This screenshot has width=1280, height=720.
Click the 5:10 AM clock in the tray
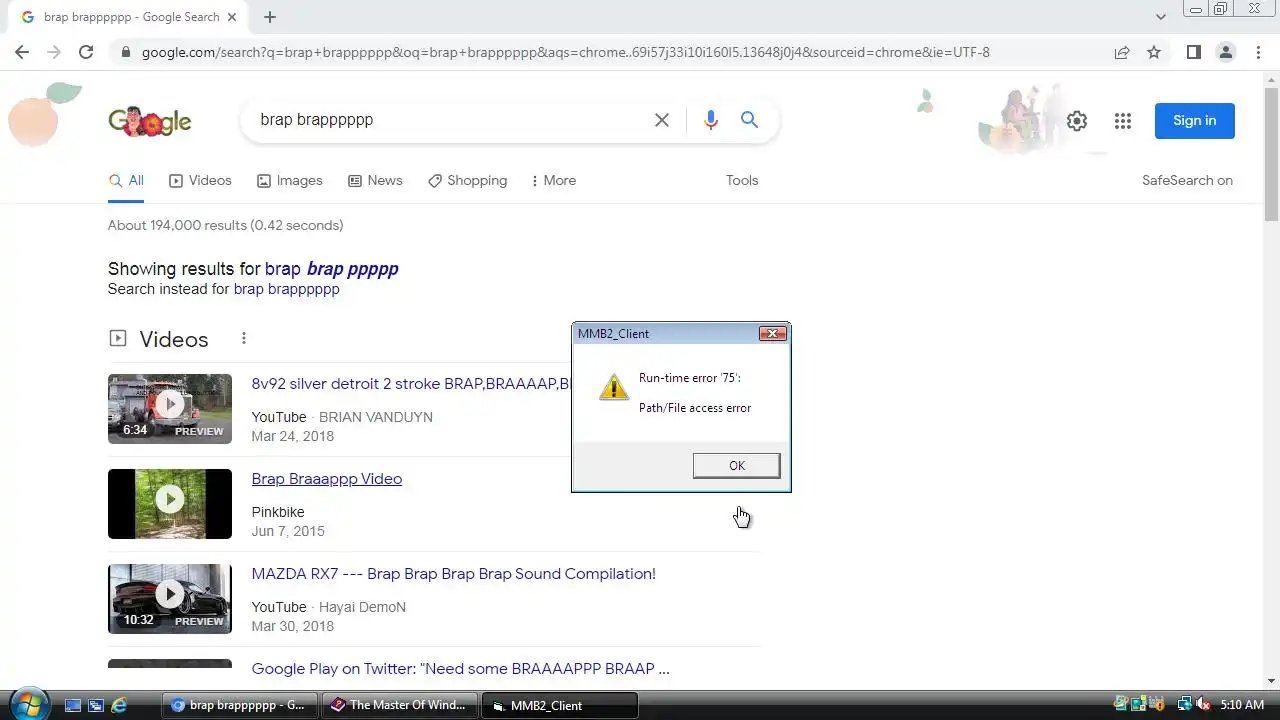[x=1242, y=705]
